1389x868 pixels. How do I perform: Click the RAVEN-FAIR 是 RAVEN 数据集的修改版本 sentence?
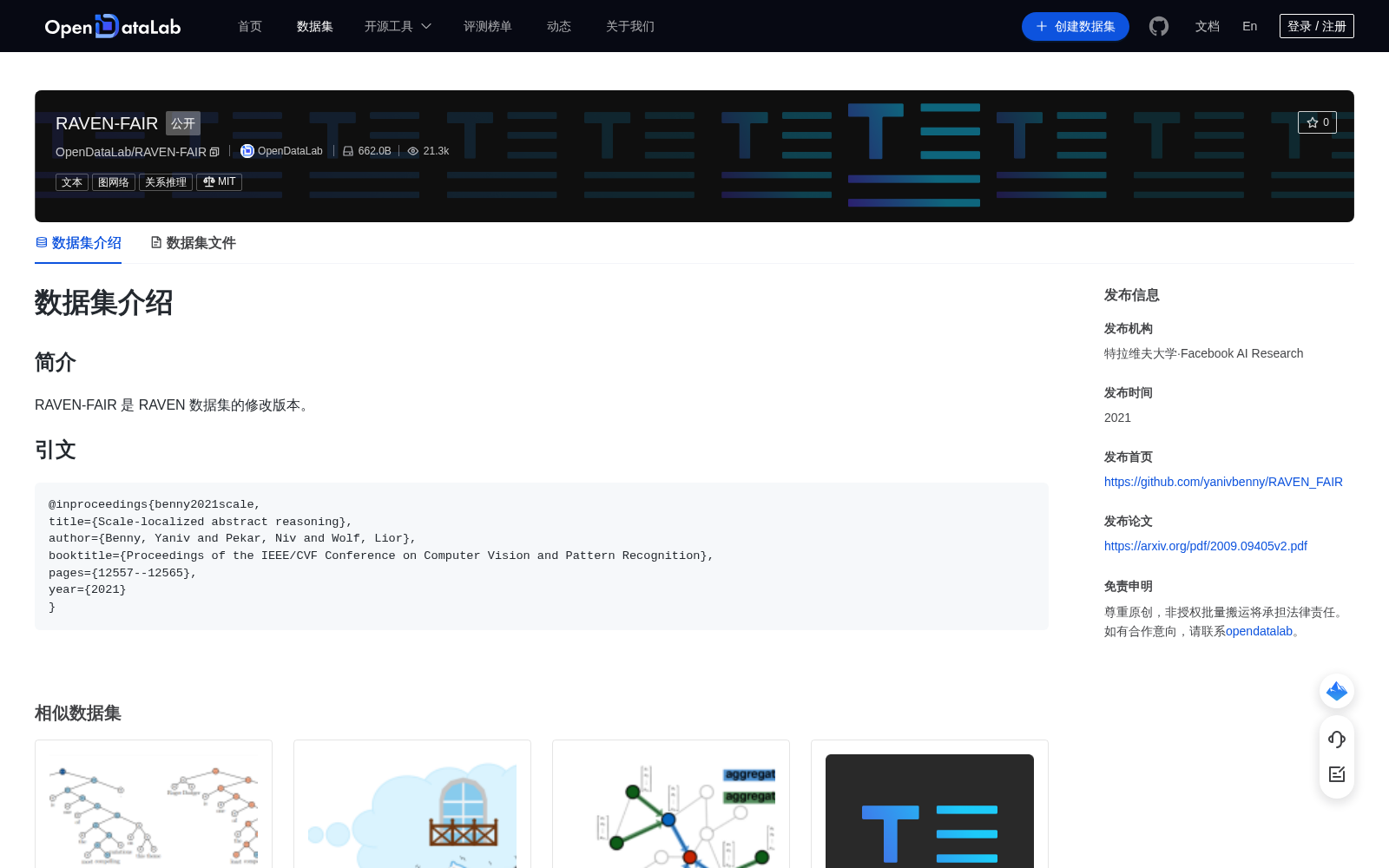coord(174,405)
